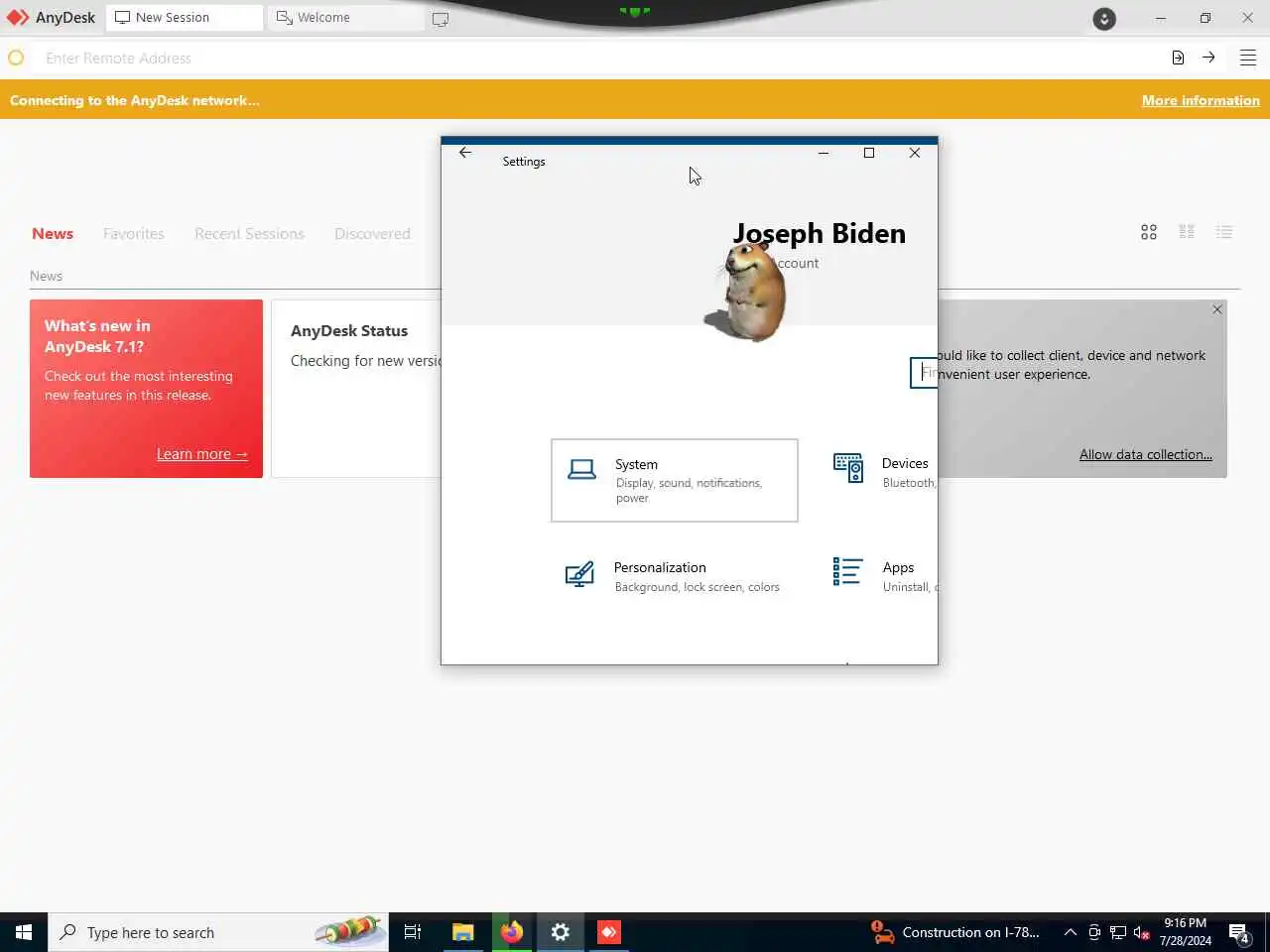Select the Recent Sessions tab

tap(249, 234)
